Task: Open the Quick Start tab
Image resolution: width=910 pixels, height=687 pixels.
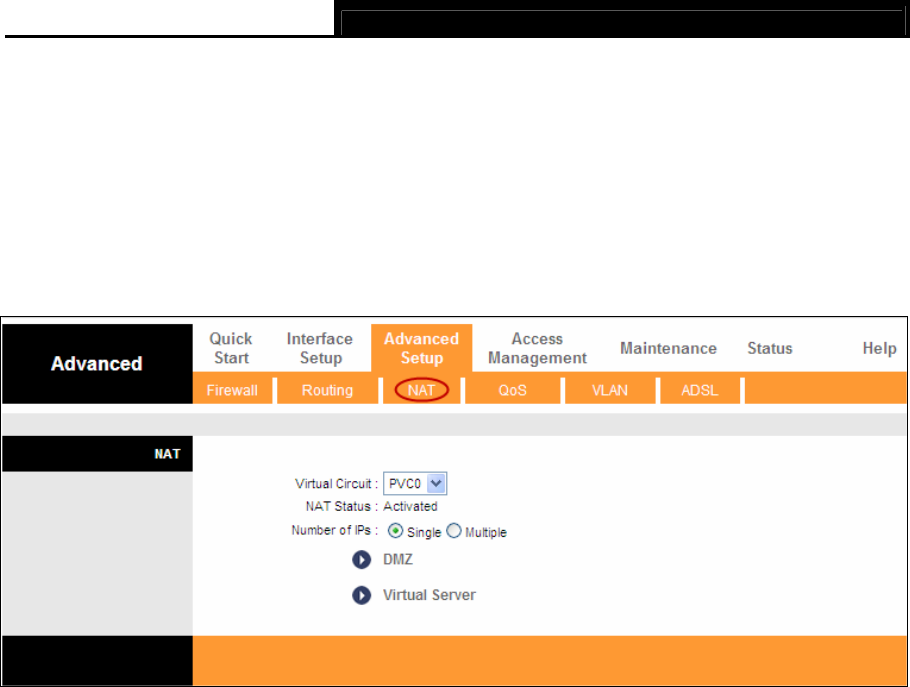Action: 231,348
